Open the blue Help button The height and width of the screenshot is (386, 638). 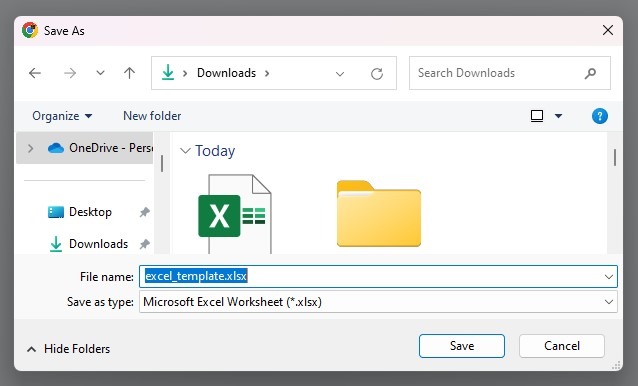600,116
